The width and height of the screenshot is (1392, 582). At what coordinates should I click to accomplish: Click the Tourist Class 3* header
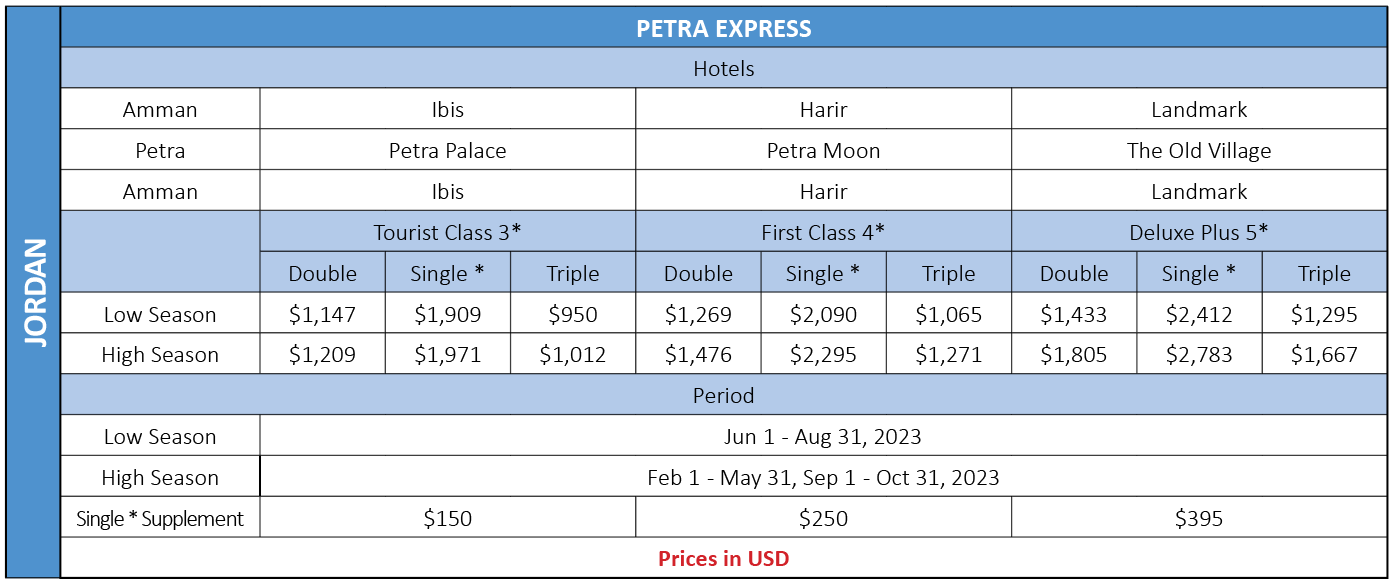point(448,232)
